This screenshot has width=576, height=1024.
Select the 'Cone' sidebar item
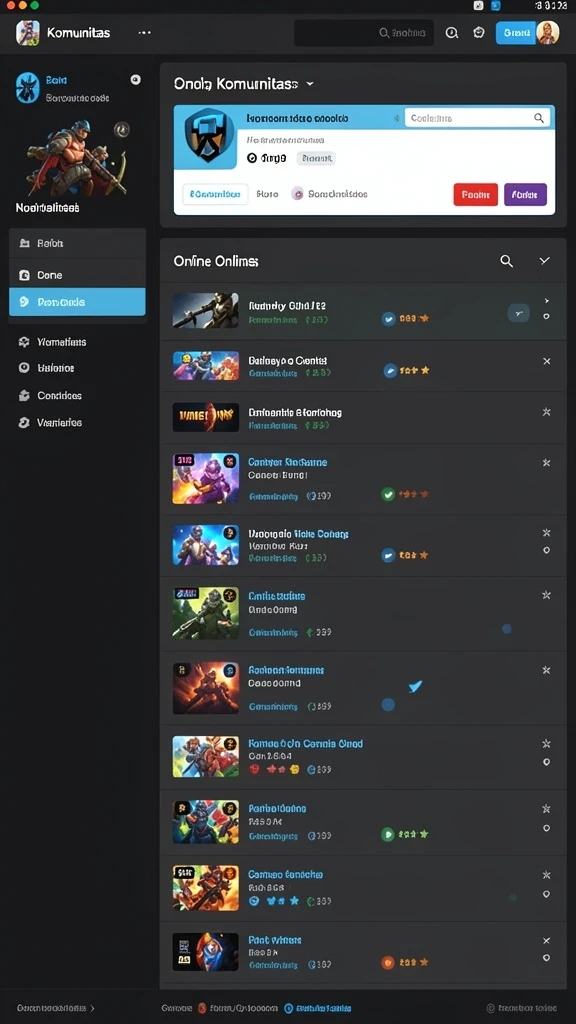(77, 275)
